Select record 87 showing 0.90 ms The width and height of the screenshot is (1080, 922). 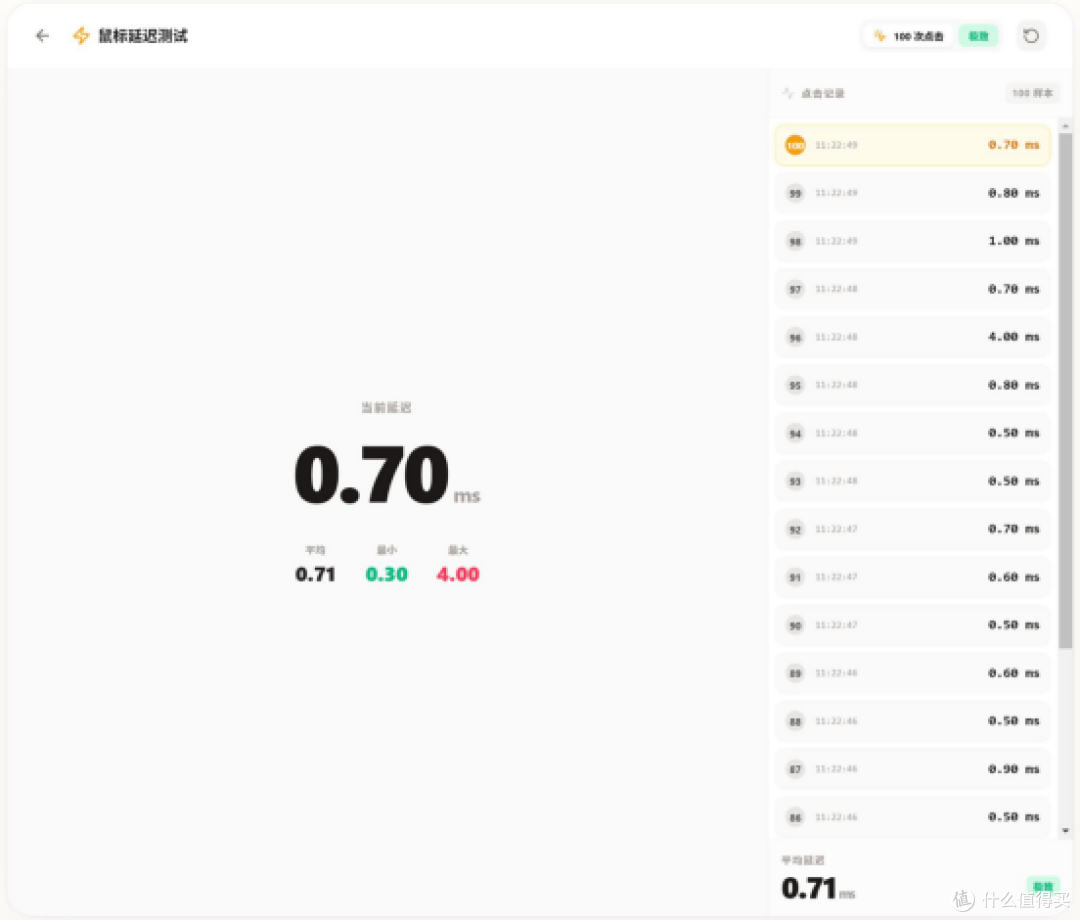(912, 768)
